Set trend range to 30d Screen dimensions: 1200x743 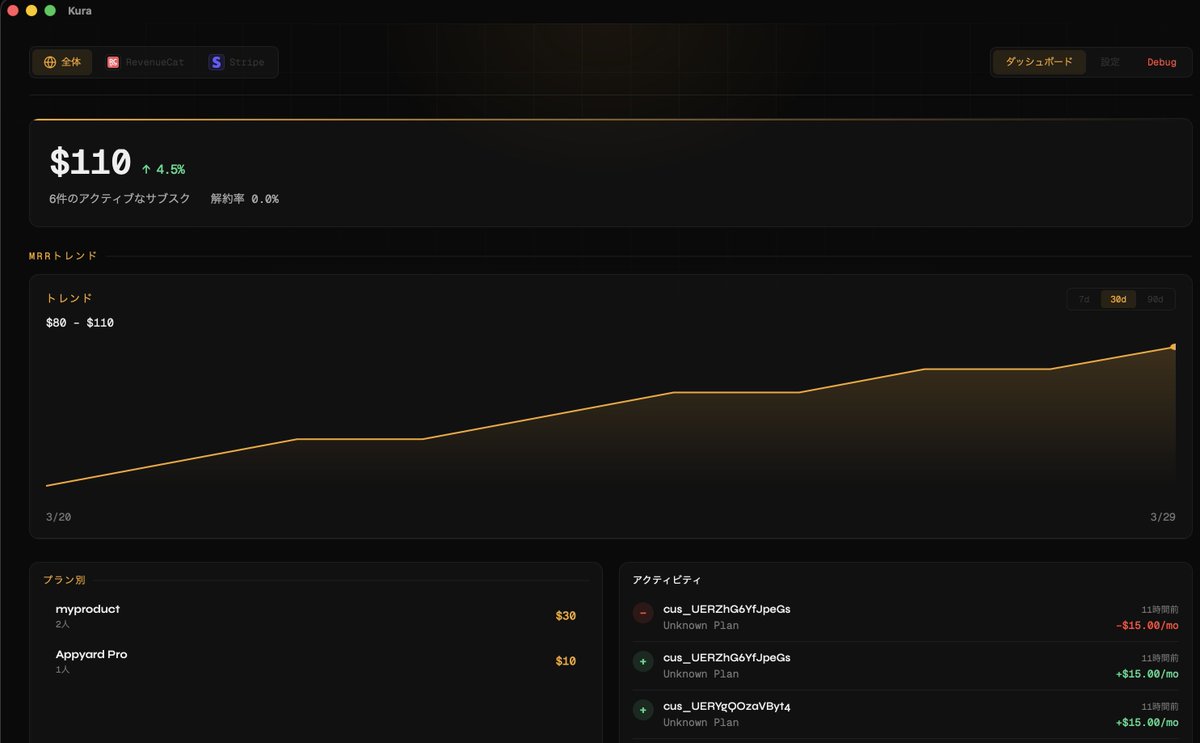[1118, 299]
